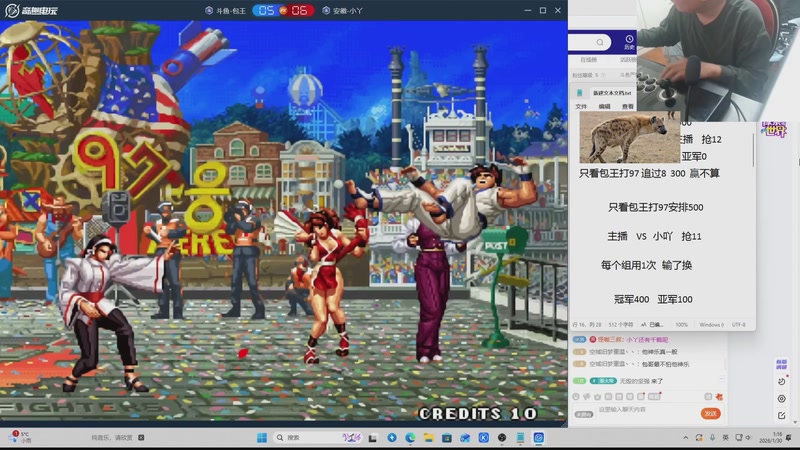Click the edit pencil icon in side panel
This screenshot has height=450, width=800.
[x=782, y=416]
